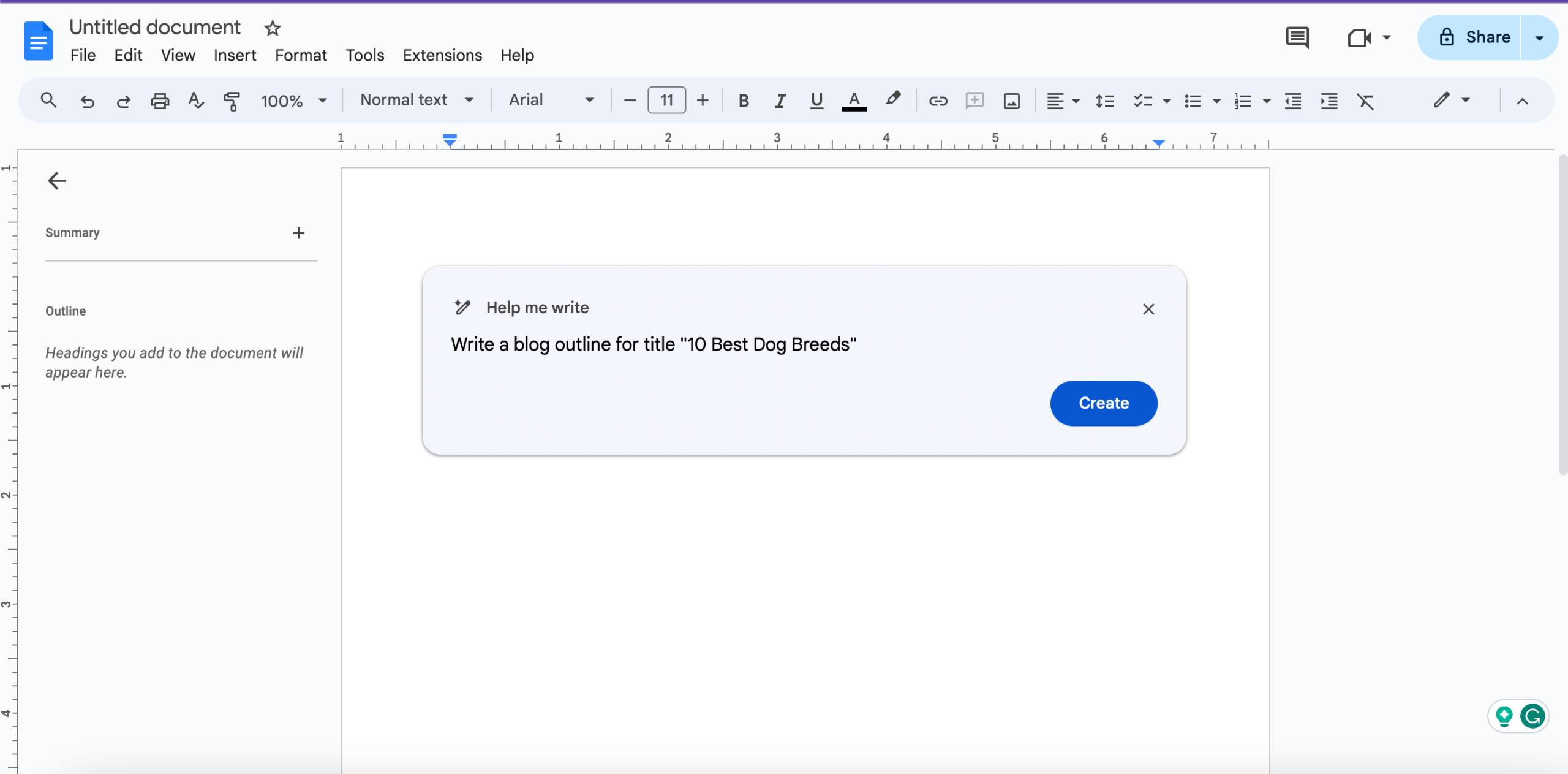Click the insert image icon
This screenshot has height=774, width=1568.
click(x=1011, y=101)
